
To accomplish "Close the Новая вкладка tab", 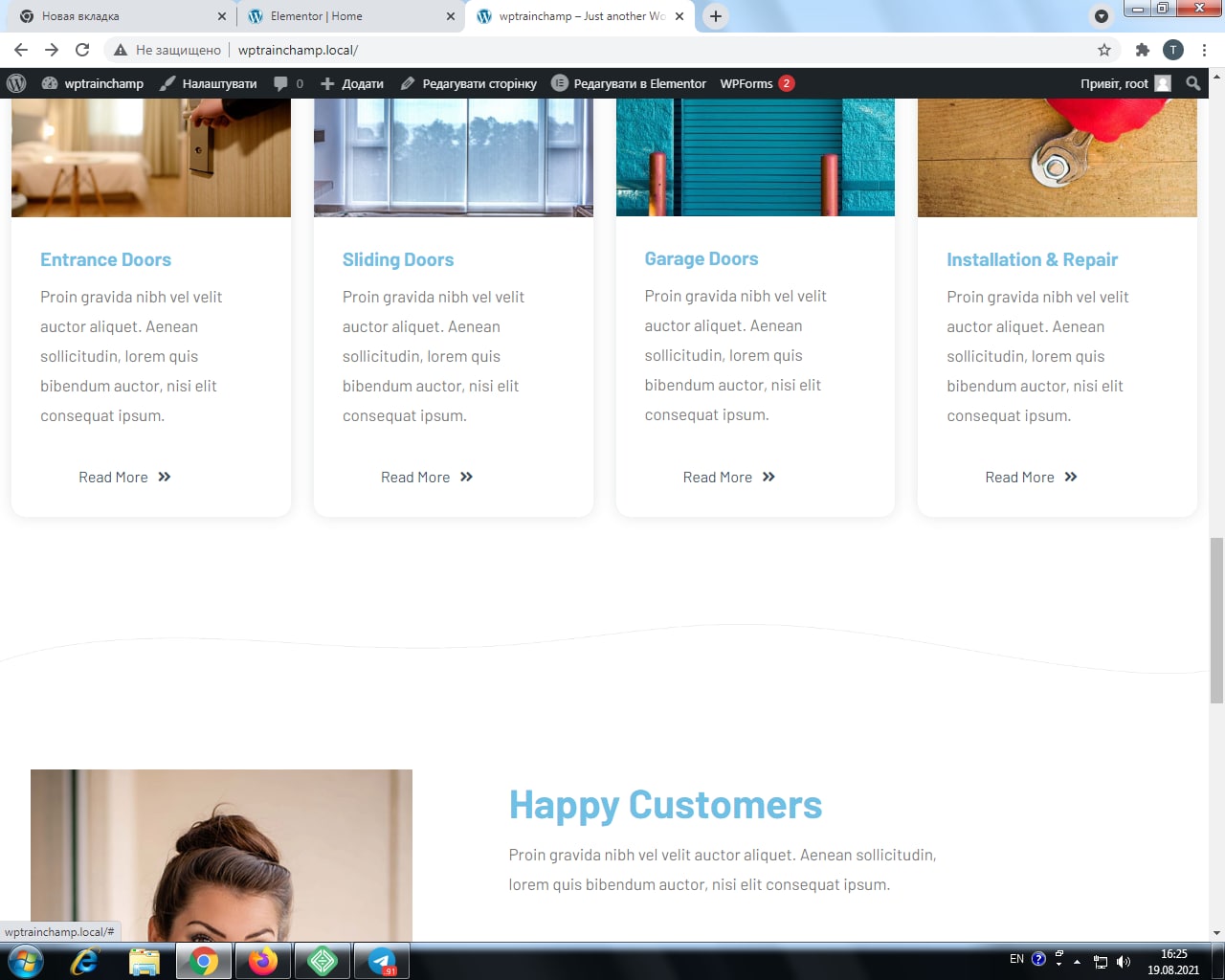I will click(x=222, y=16).
